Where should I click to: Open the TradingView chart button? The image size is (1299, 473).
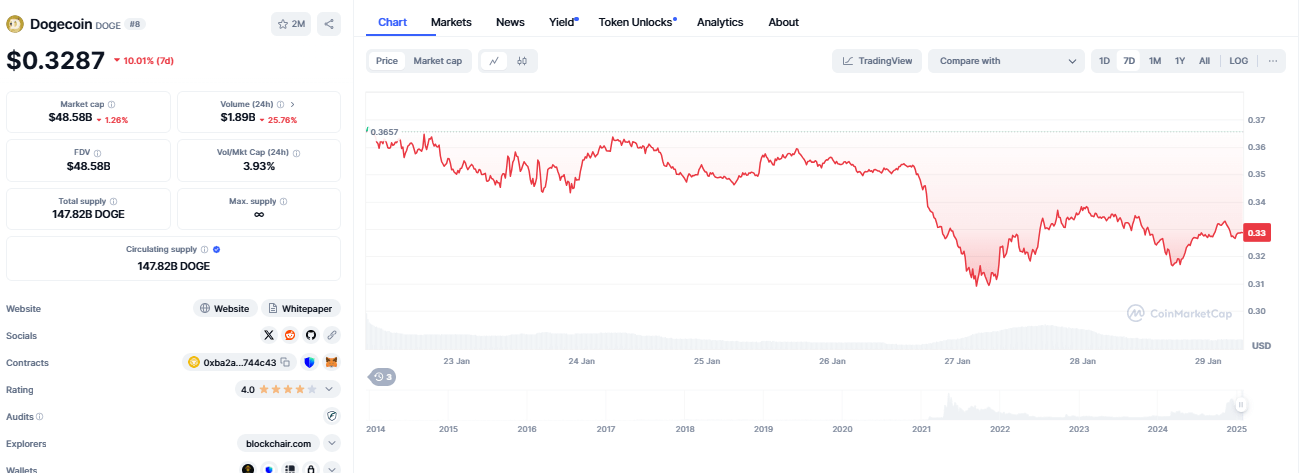[877, 61]
